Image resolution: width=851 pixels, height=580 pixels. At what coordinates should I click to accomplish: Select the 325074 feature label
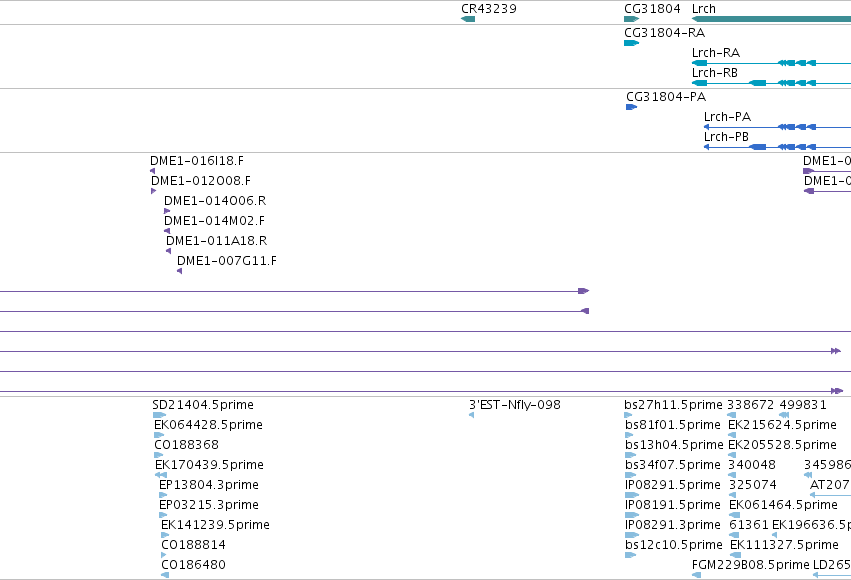point(753,485)
